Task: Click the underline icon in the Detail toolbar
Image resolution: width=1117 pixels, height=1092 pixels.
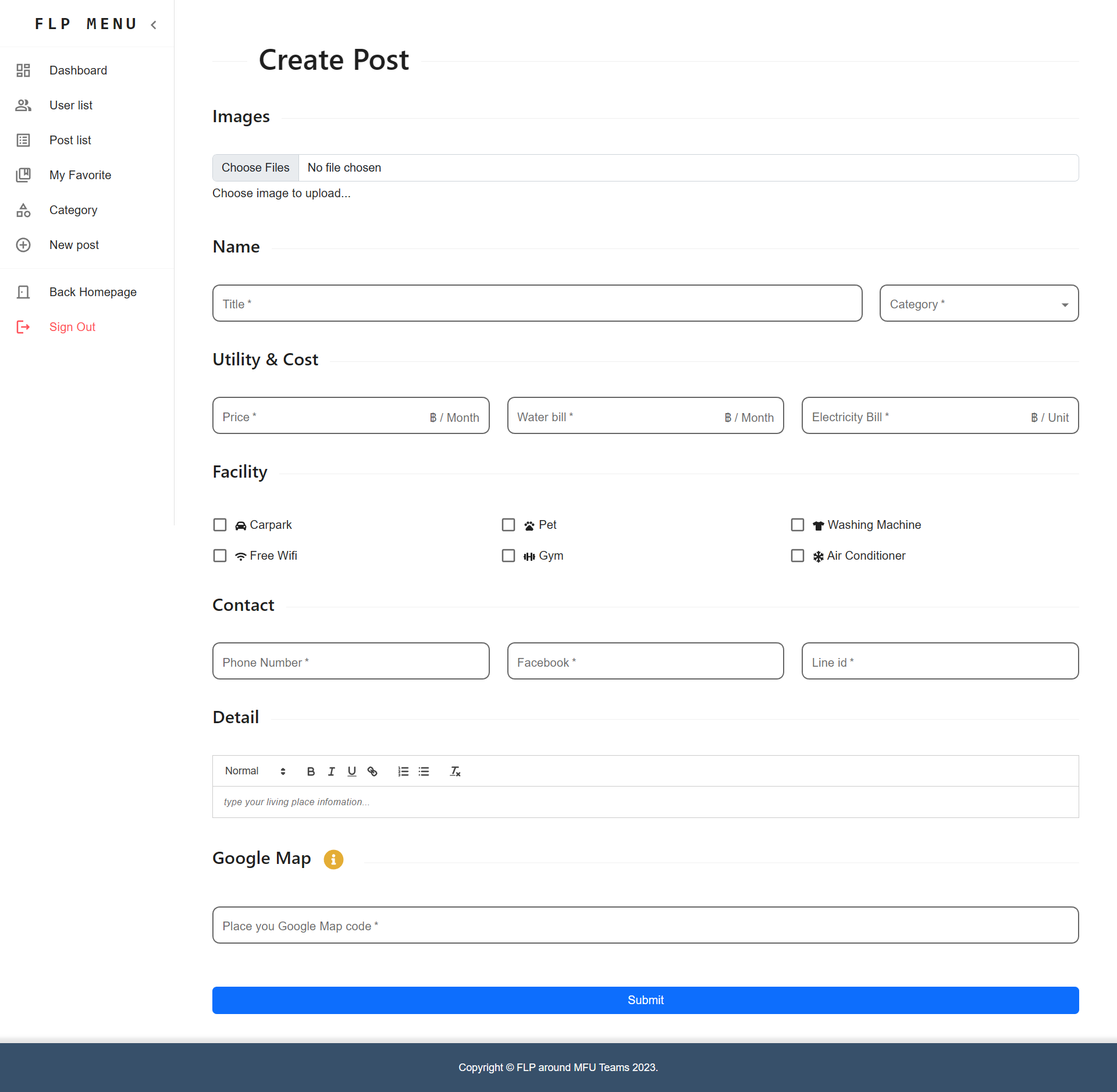Action: coord(351,771)
